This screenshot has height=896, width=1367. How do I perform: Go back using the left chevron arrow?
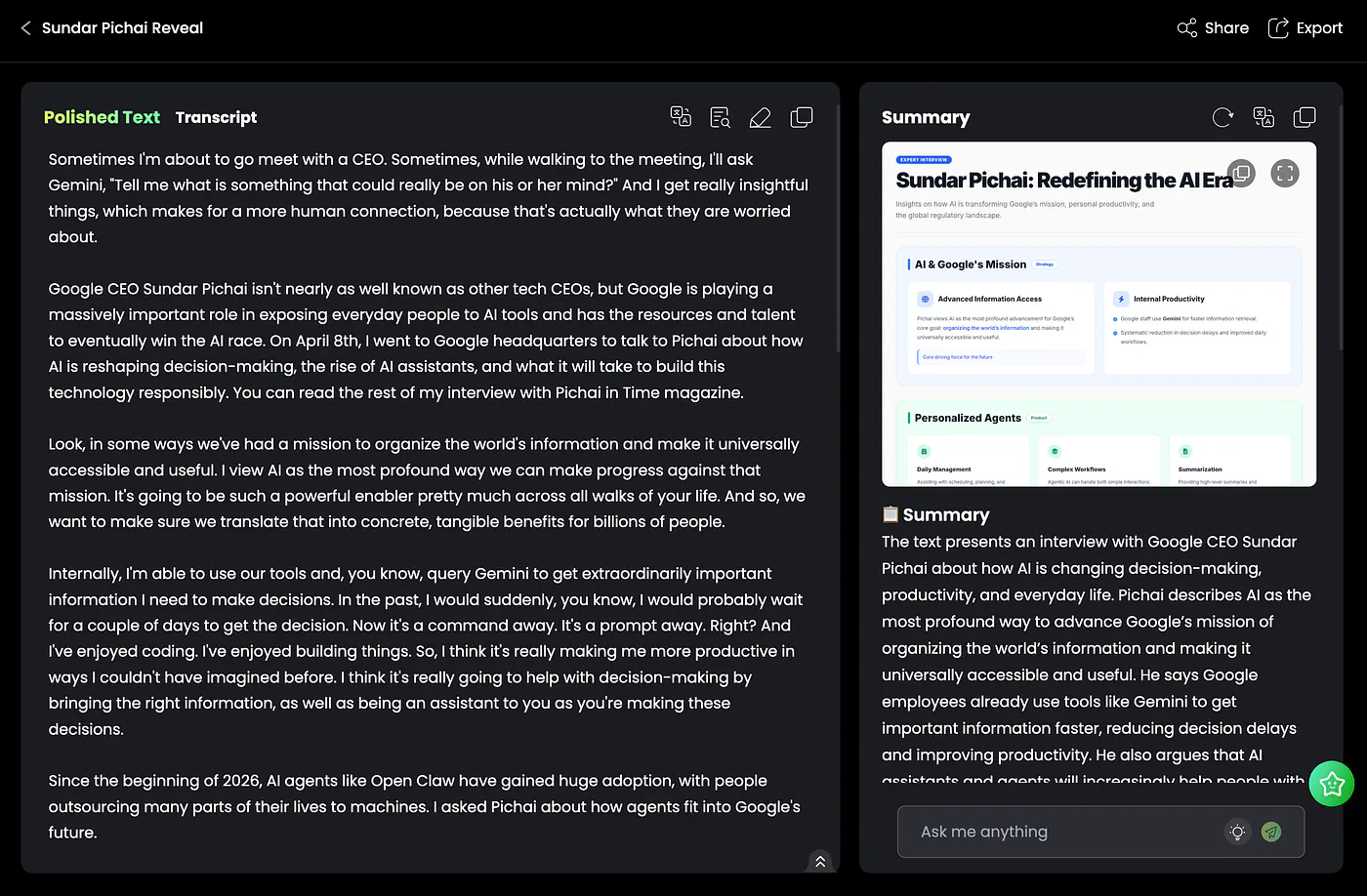25,28
